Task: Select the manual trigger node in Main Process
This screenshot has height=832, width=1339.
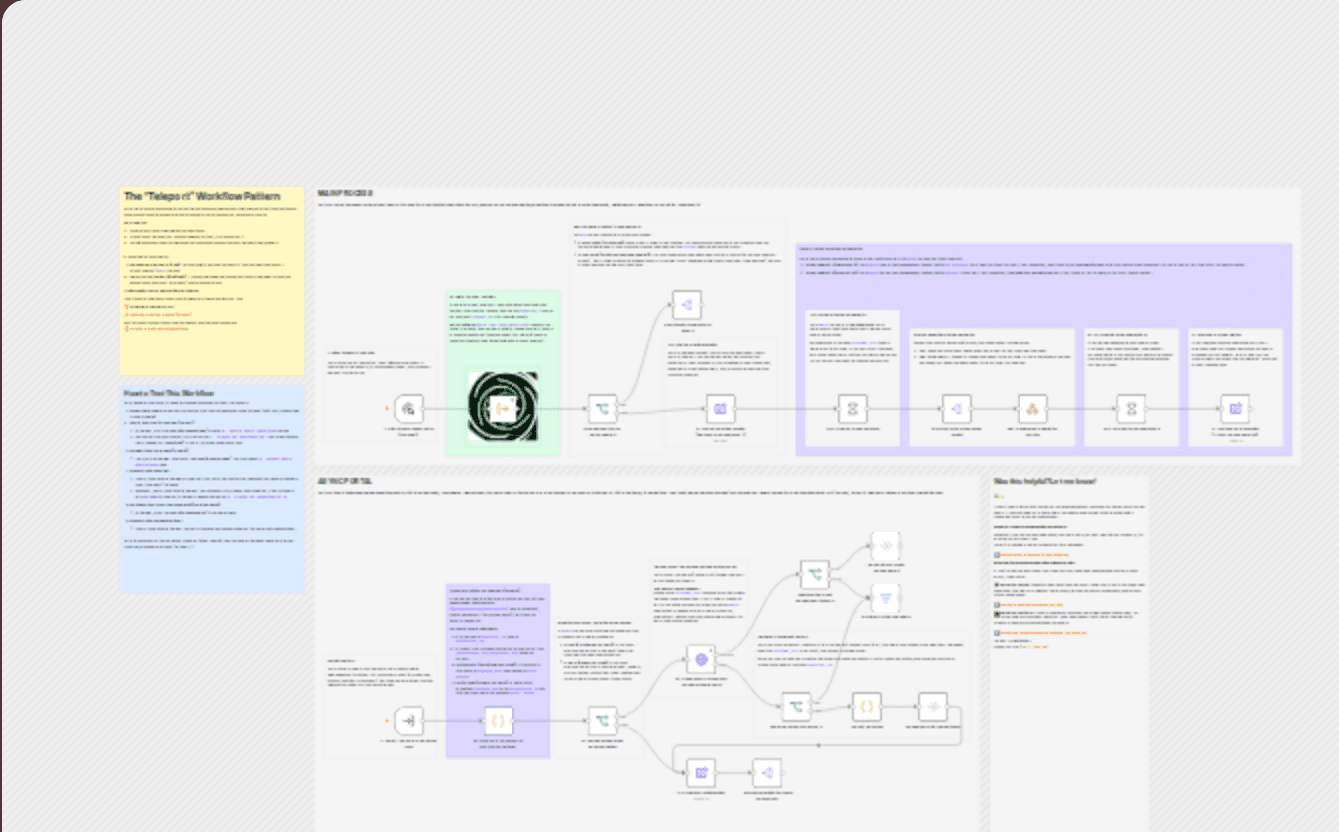Action: point(408,408)
